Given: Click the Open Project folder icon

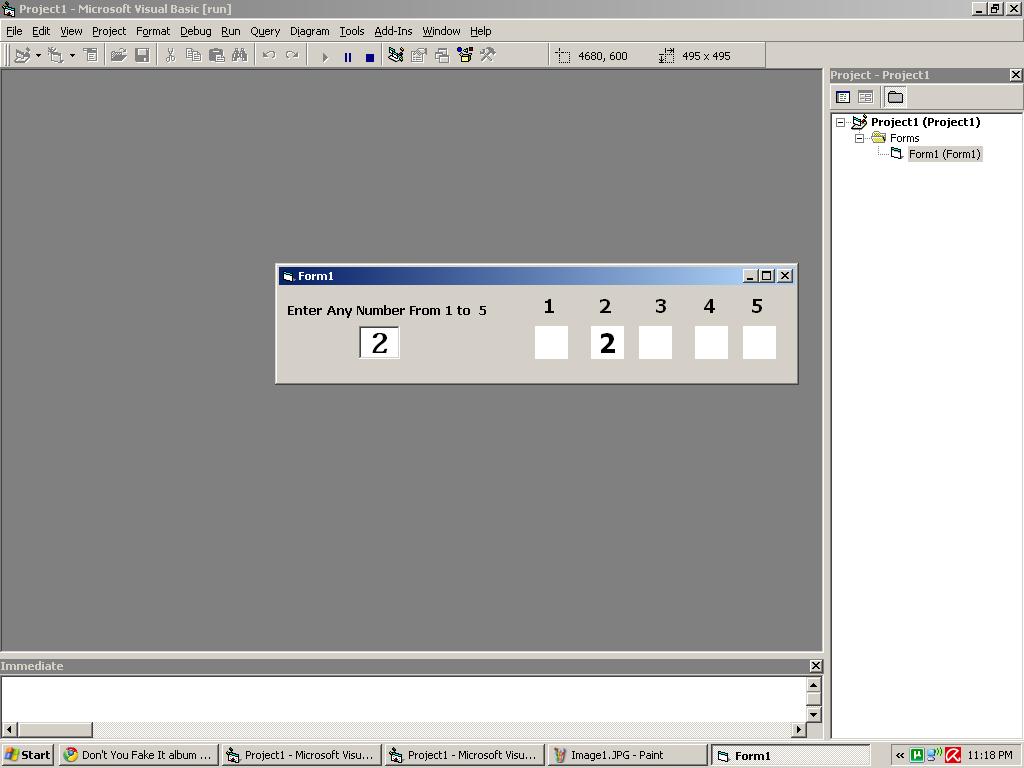Looking at the screenshot, I should pos(118,56).
